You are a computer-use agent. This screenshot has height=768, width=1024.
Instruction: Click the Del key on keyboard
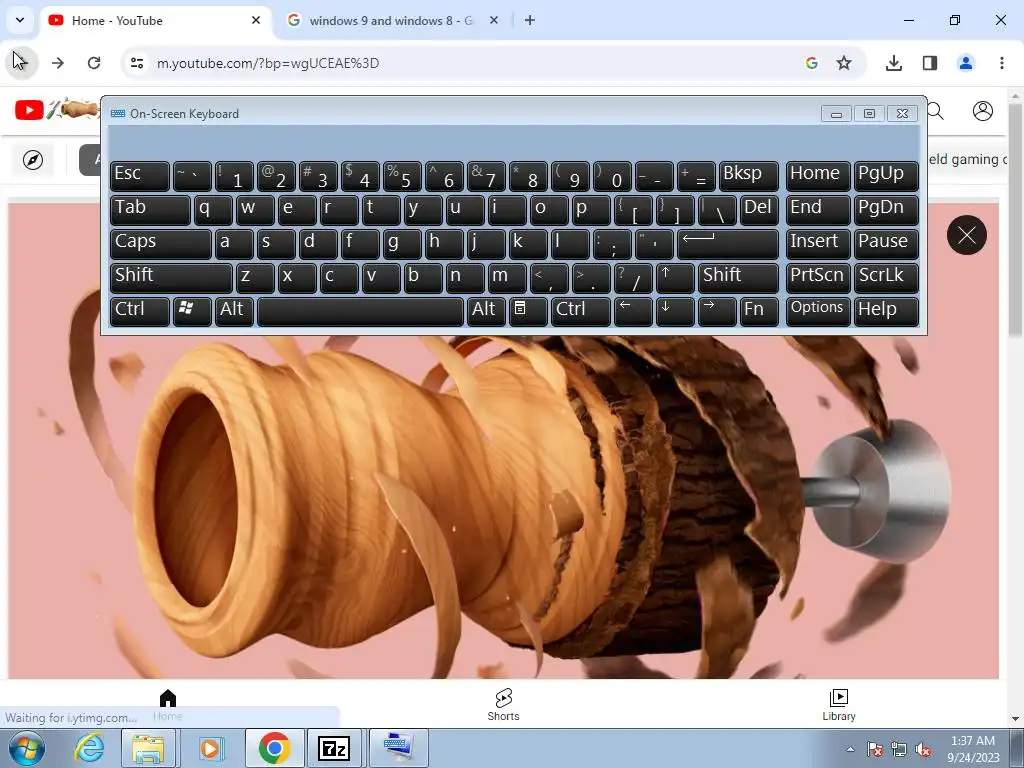click(x=760, y=210)
